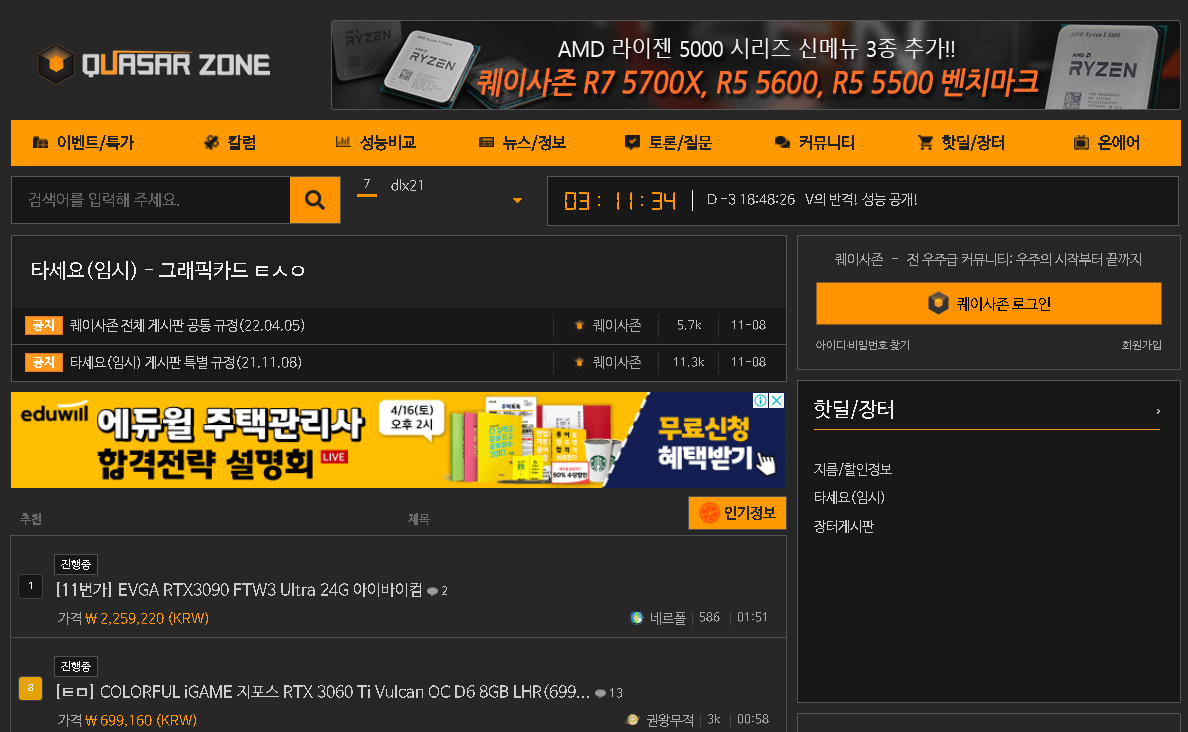1188x732 pixels.
Task: Click the comment bubble on EVGA RTX3090 post
Action: [x=432, y=591]
